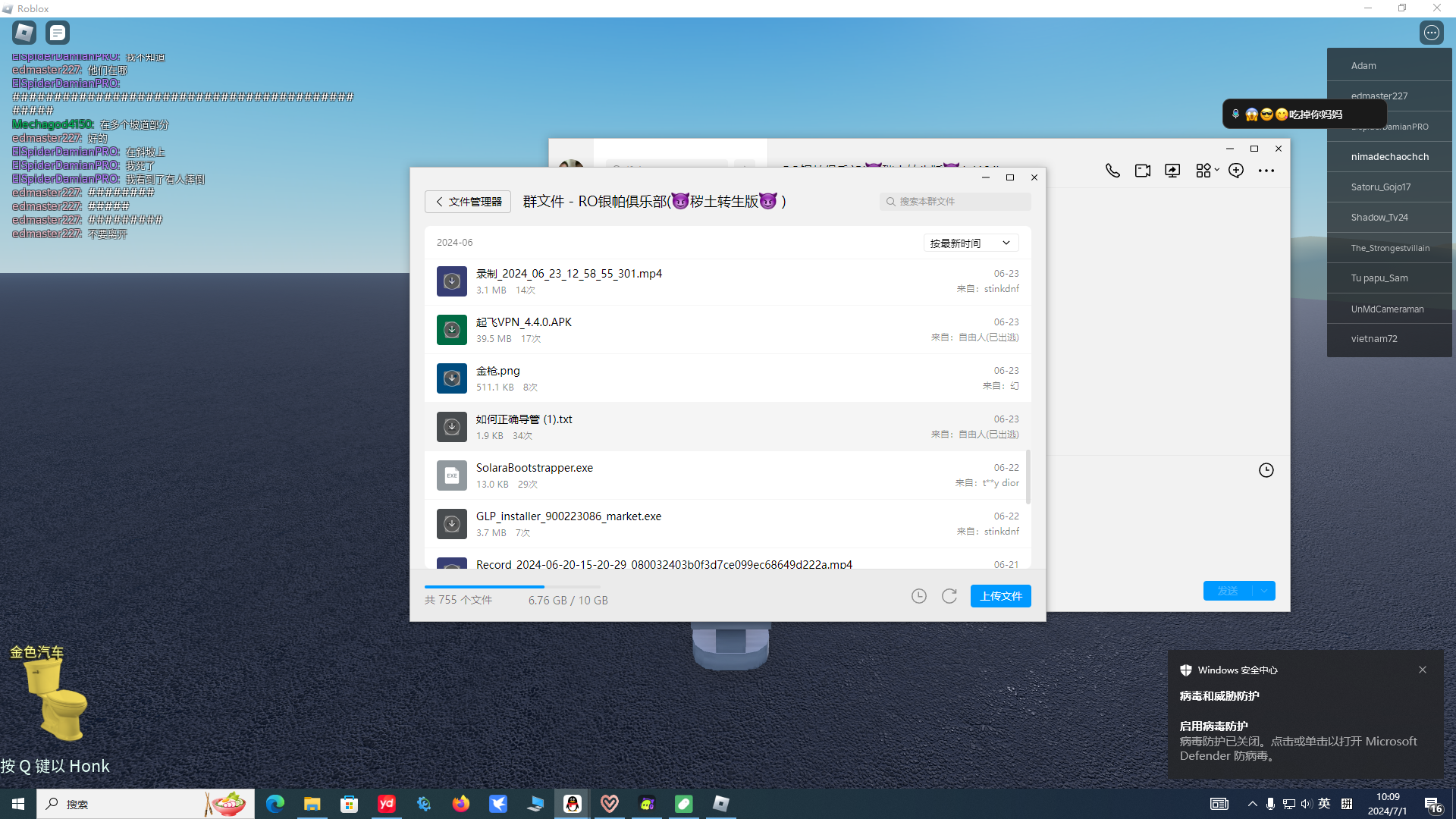Screen dimensions: 1456x819
Task: Open Roblox more options ellipsis button
Action: 1432,33
